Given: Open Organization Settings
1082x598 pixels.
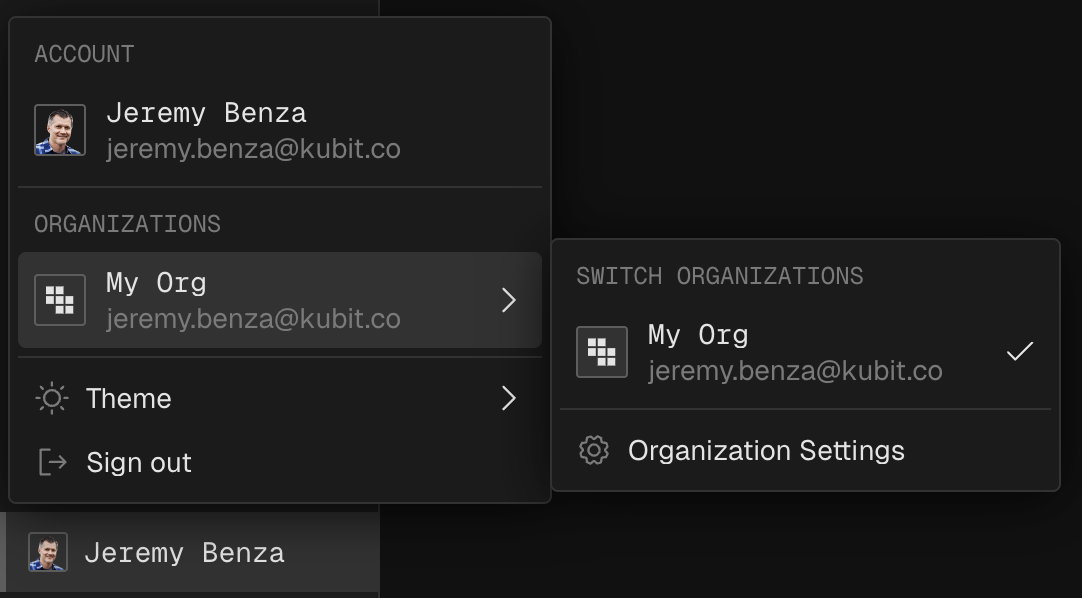Looking at the screenshot, I should pos(766,451).
